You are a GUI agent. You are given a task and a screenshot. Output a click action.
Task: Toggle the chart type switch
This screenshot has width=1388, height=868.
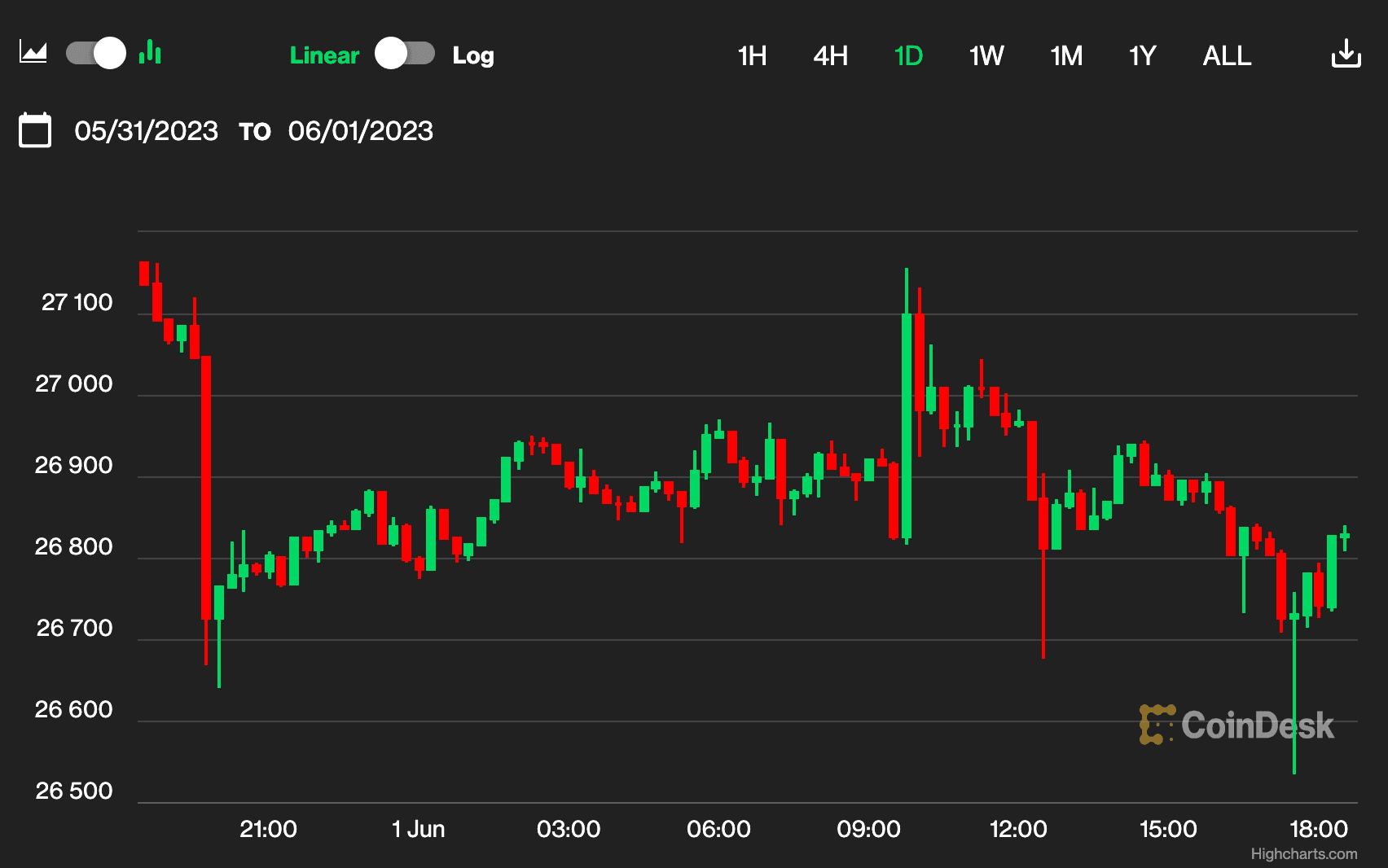tap(96, 54)
